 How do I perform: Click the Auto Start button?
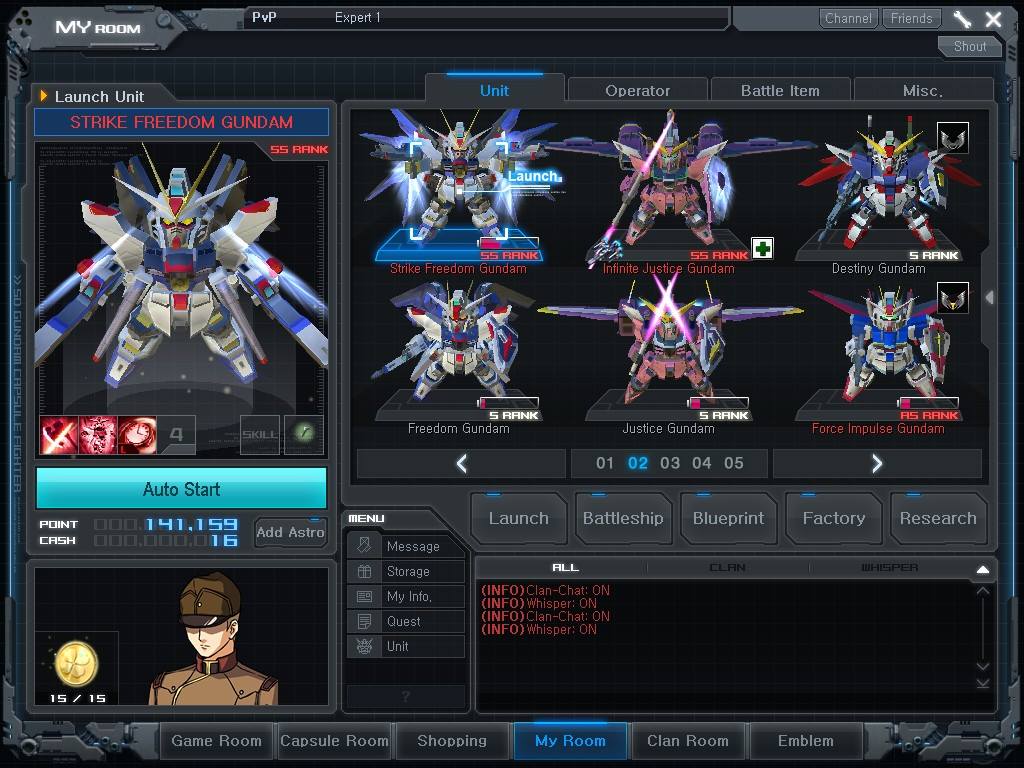(182, 488)
